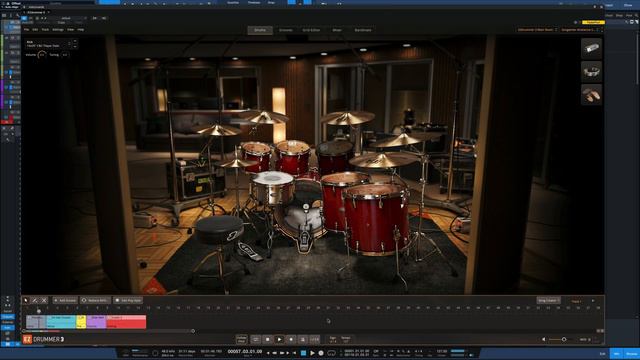Open the Settings menu in EZdrummer
The width and height of the screenshot is (640, 360).
[58, 30]
